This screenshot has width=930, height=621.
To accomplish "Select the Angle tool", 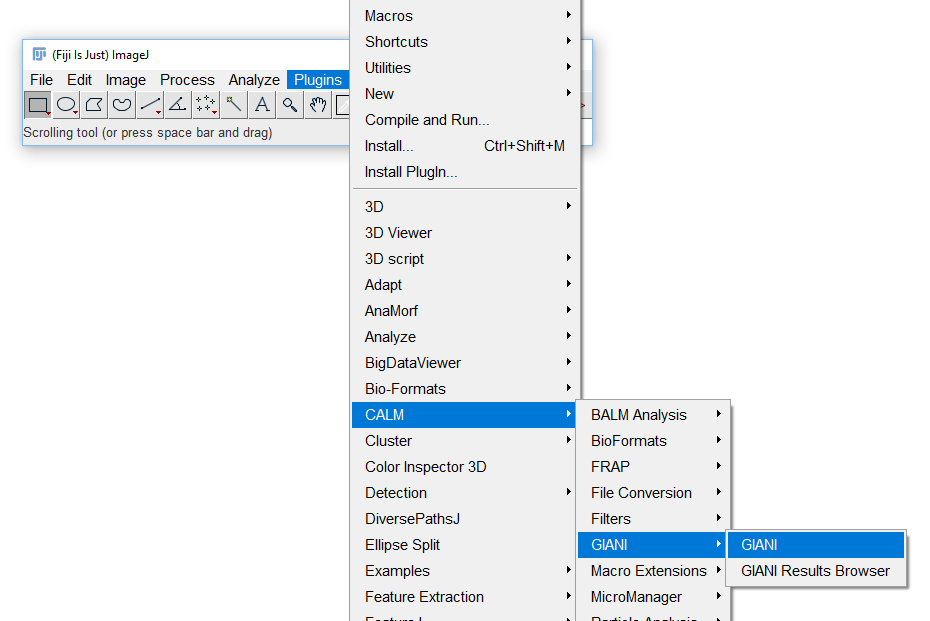I will point(177,105).
